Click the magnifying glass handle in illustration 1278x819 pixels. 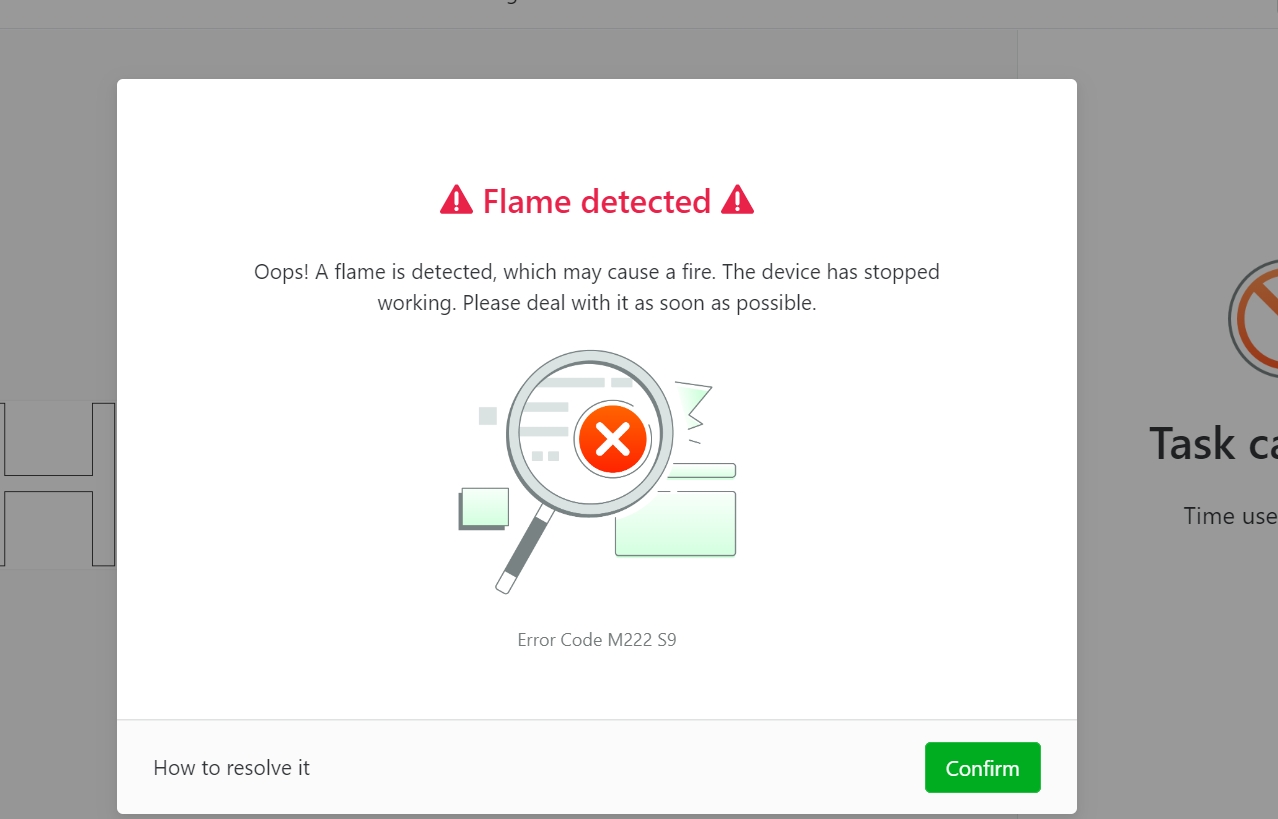click(x=524, y=549)
